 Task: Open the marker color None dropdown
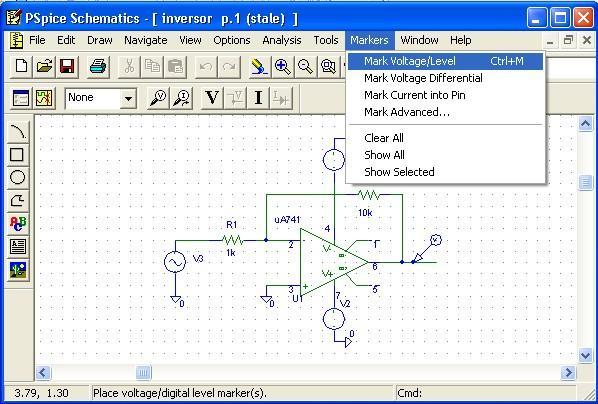[x=129, y=98]
